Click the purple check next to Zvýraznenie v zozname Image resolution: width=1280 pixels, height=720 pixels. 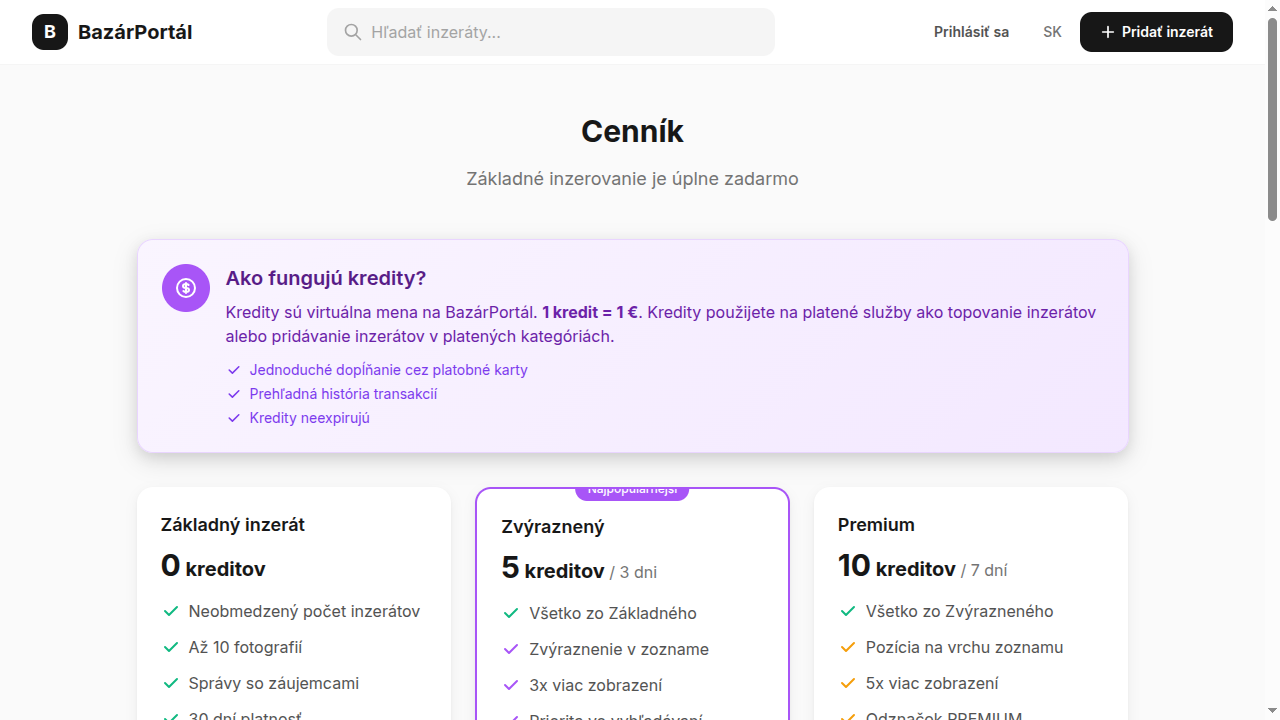coord(509,649)
